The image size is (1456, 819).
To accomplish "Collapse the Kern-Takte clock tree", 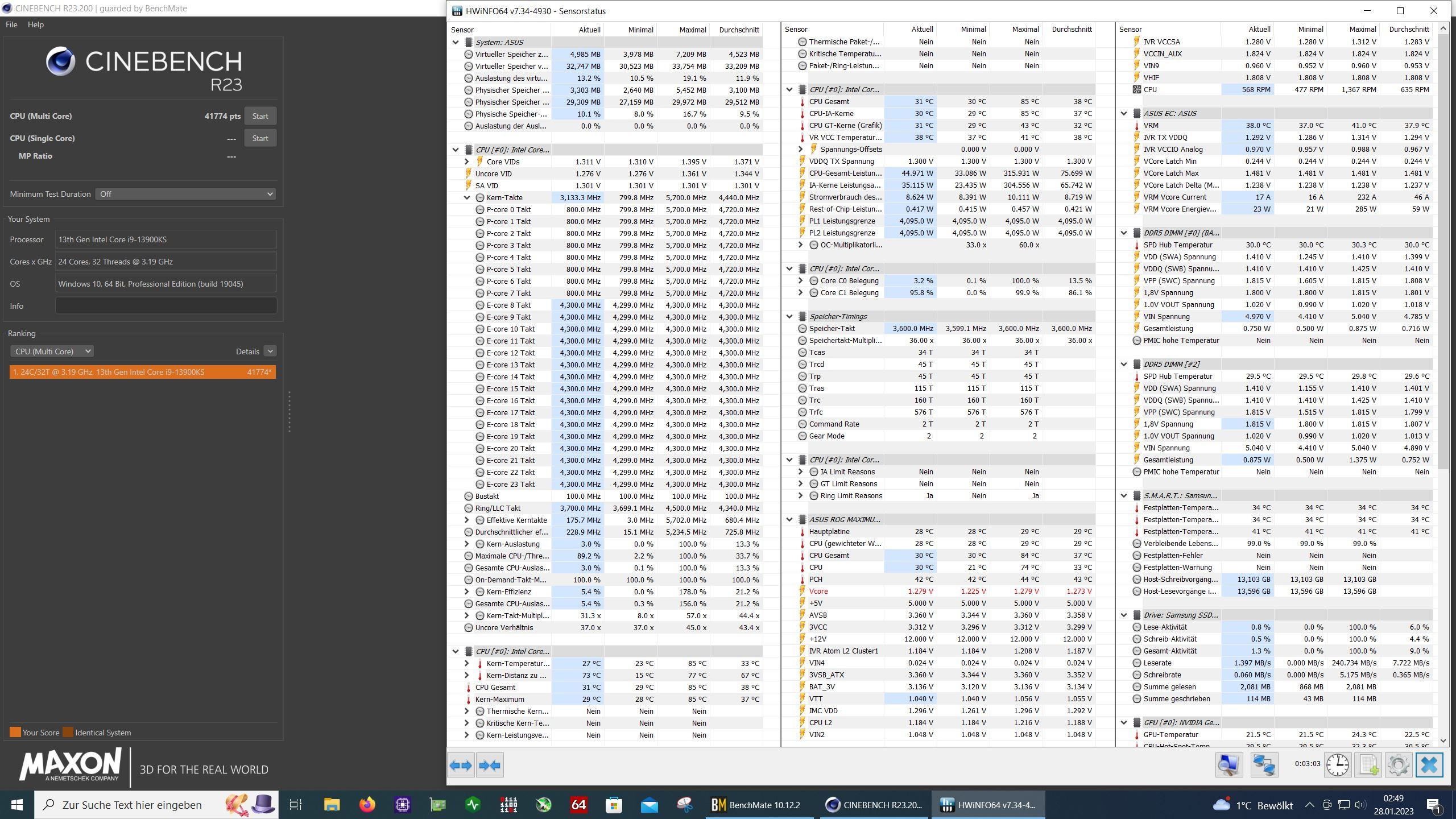I will 467,198.
